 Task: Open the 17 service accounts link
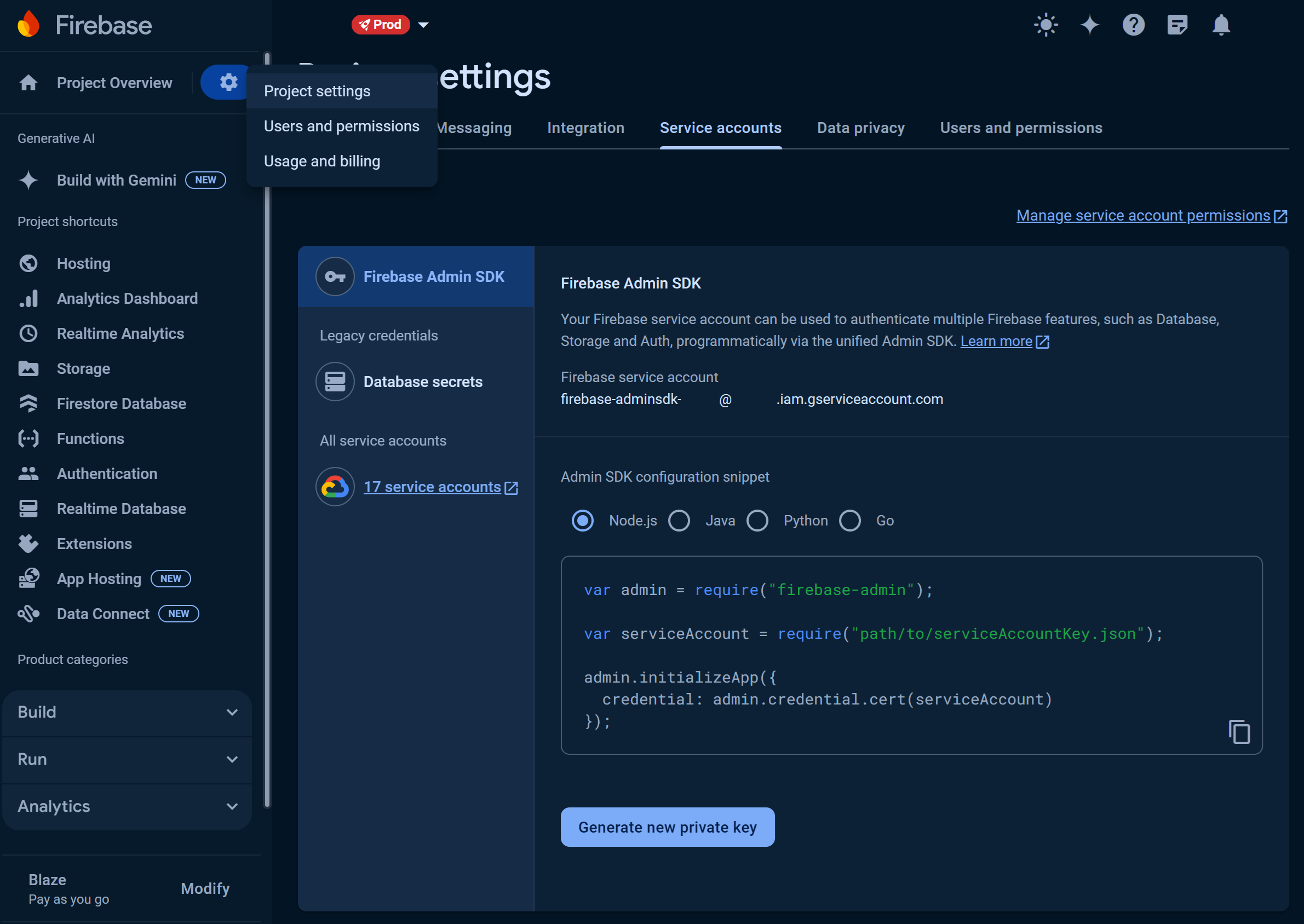(x=433, y=487)
